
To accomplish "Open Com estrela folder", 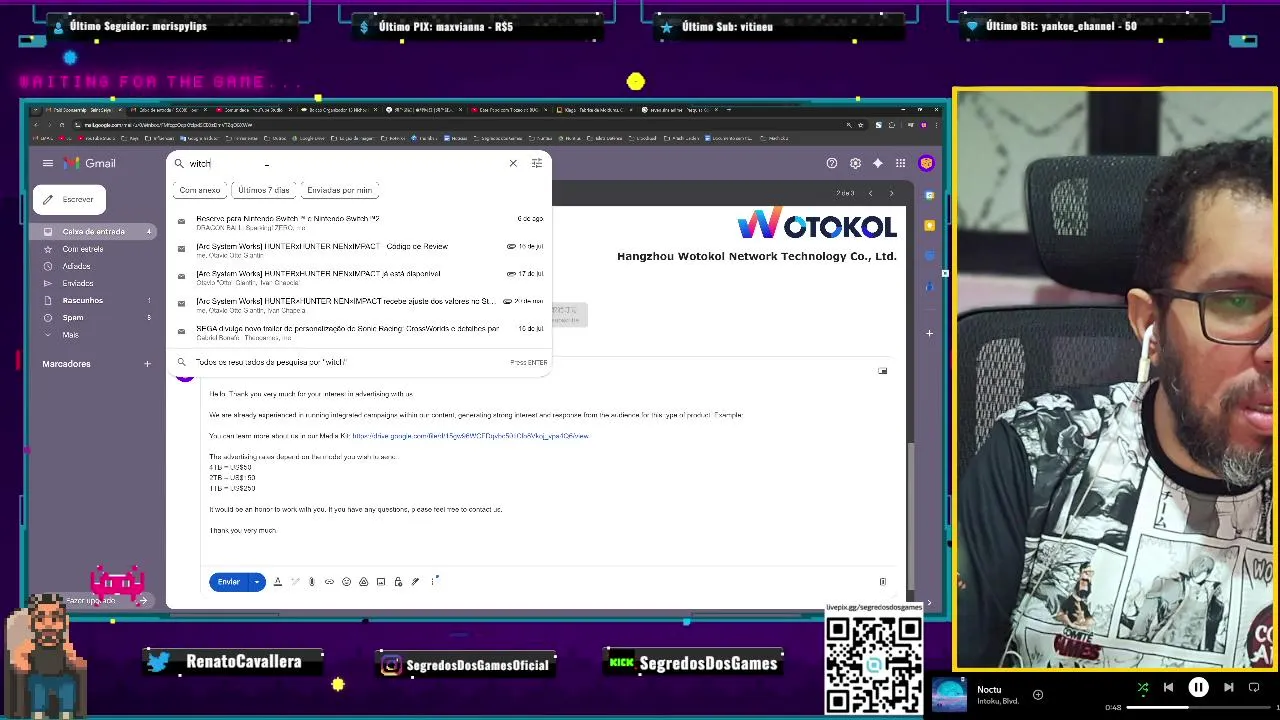I will pos(91,249).
